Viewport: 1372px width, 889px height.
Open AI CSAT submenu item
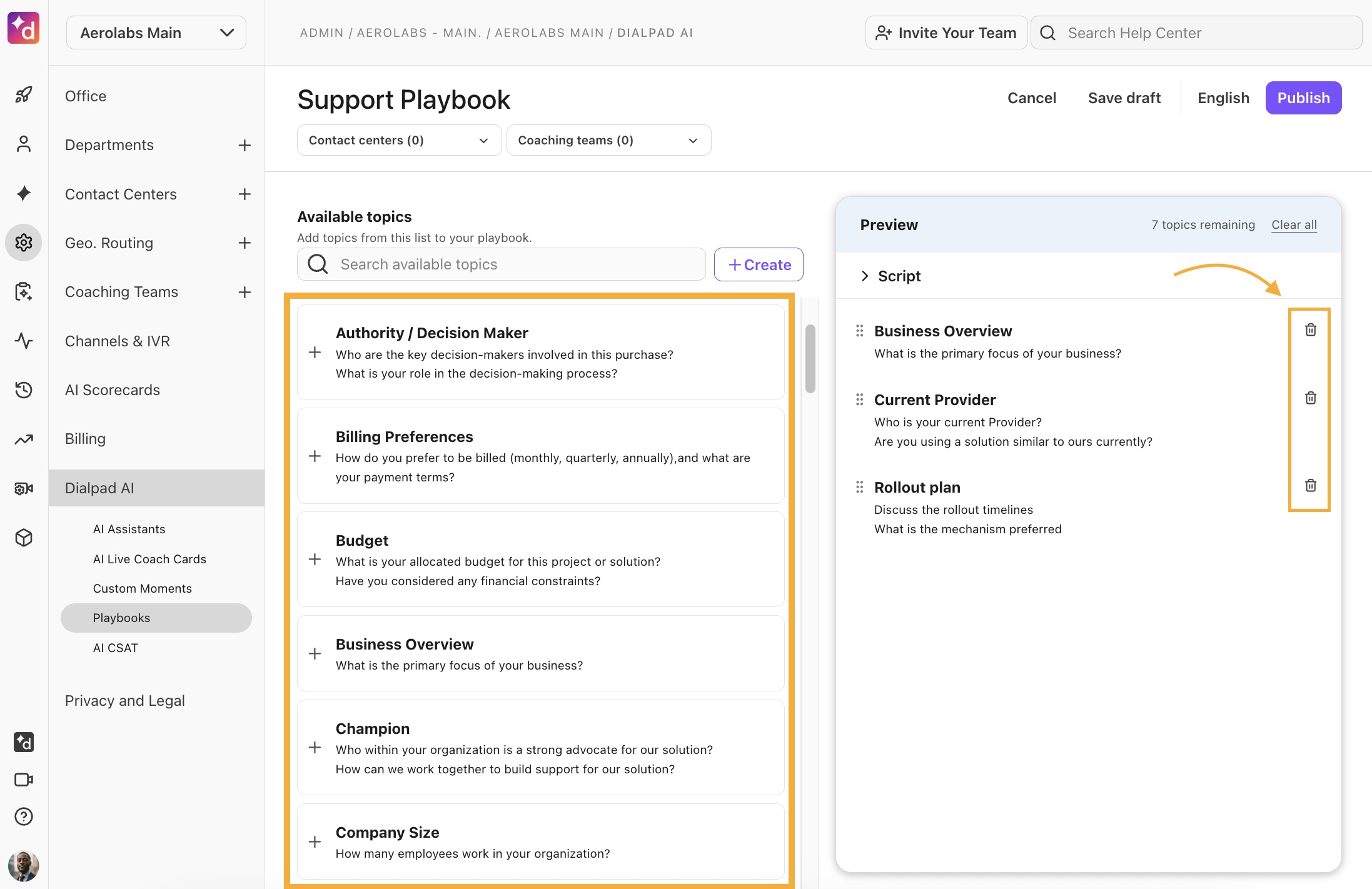(115, 648)
